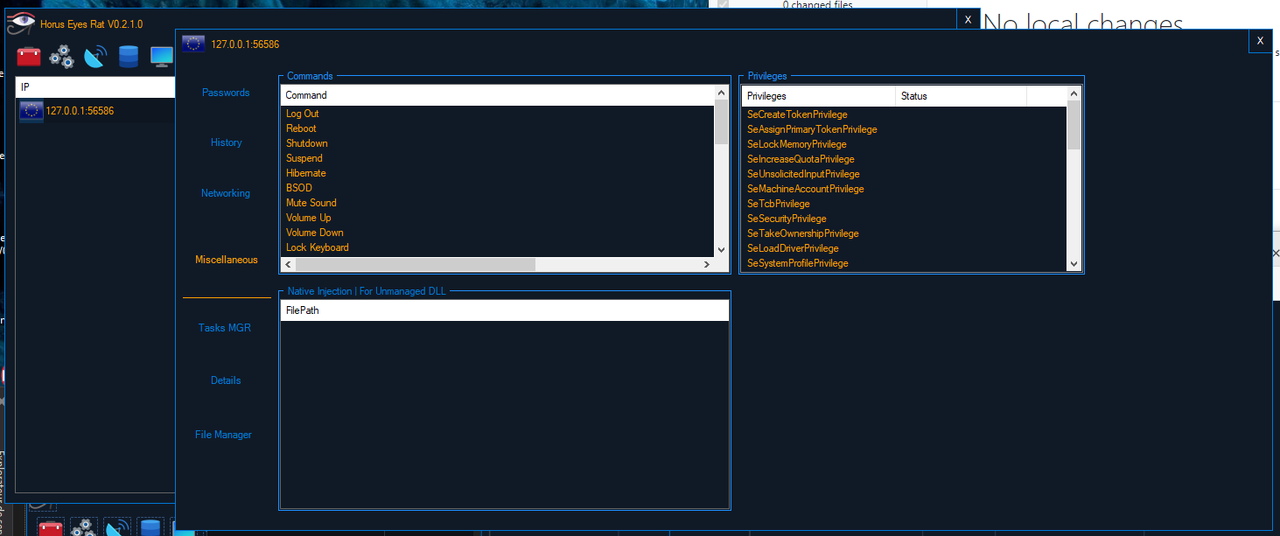This screenshot has width=1280, height=536.
Task: Click the Commands horizontal scrollbar thumb
Action: click(x=416, y=264)
